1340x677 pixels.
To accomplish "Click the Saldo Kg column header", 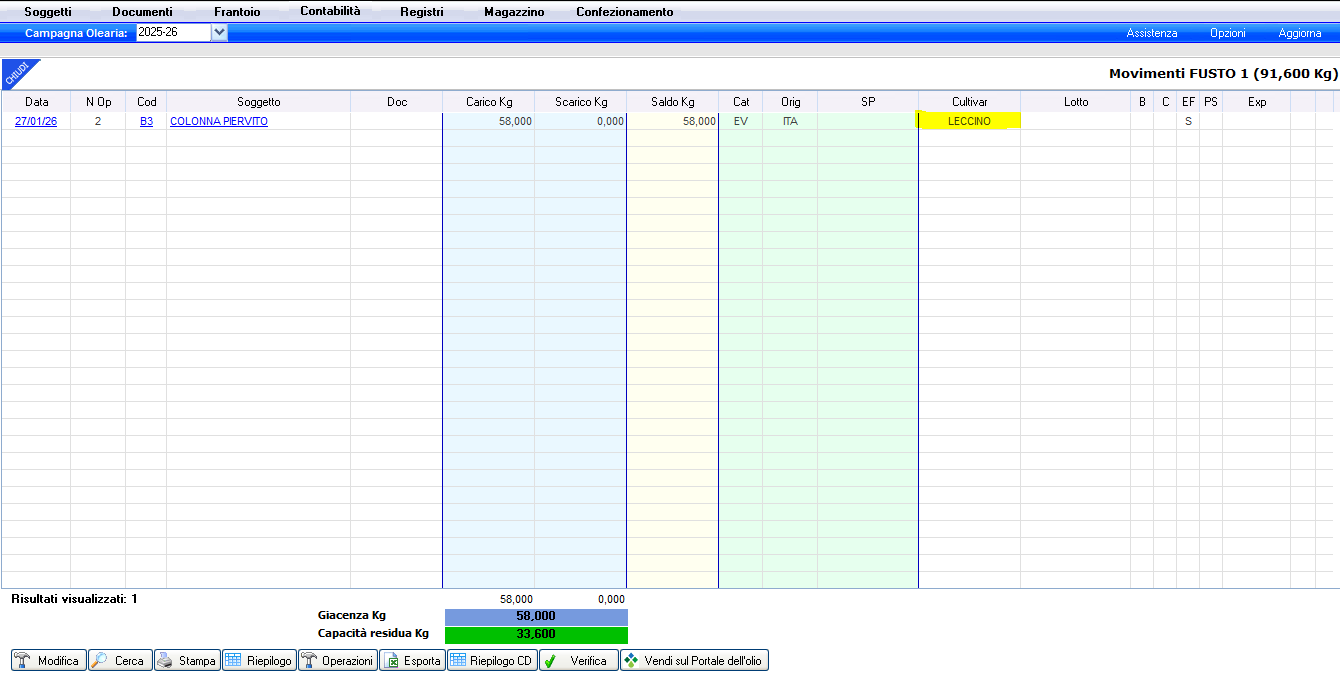I will pos(673,102).
